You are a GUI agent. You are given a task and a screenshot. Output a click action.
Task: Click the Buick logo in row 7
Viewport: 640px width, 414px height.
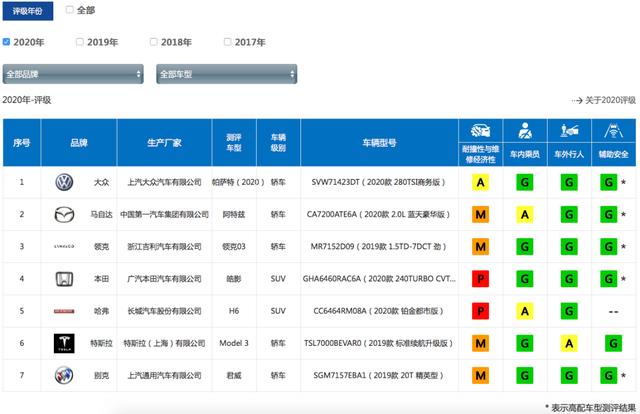point(64,375)
